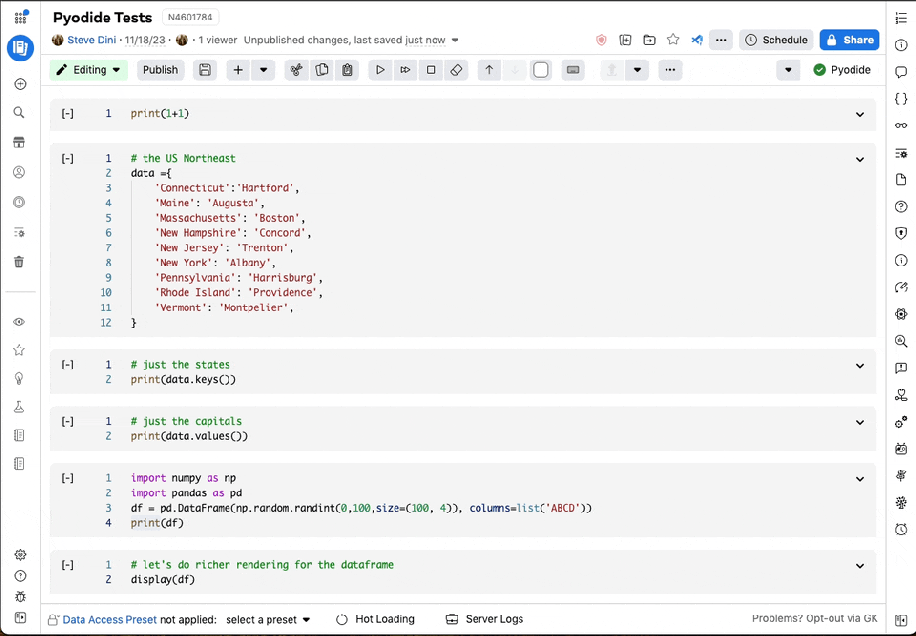Collapse the import numpy cell [-]

coord(68,478)
